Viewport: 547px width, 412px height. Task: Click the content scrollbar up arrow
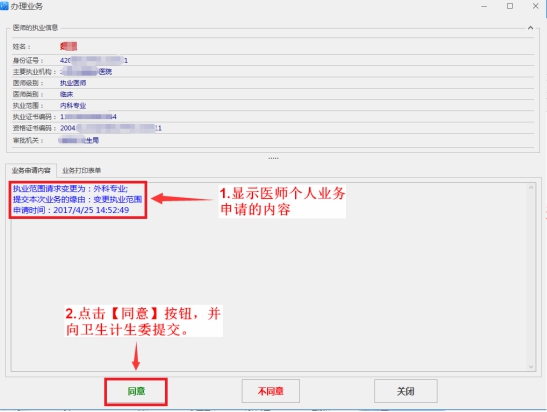pyautogui.click(x=531, y=187)
